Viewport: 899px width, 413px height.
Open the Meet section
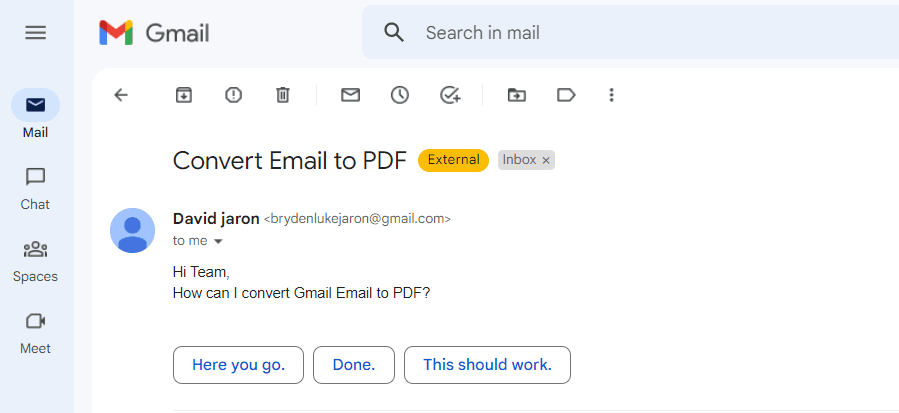pos(35,332)
